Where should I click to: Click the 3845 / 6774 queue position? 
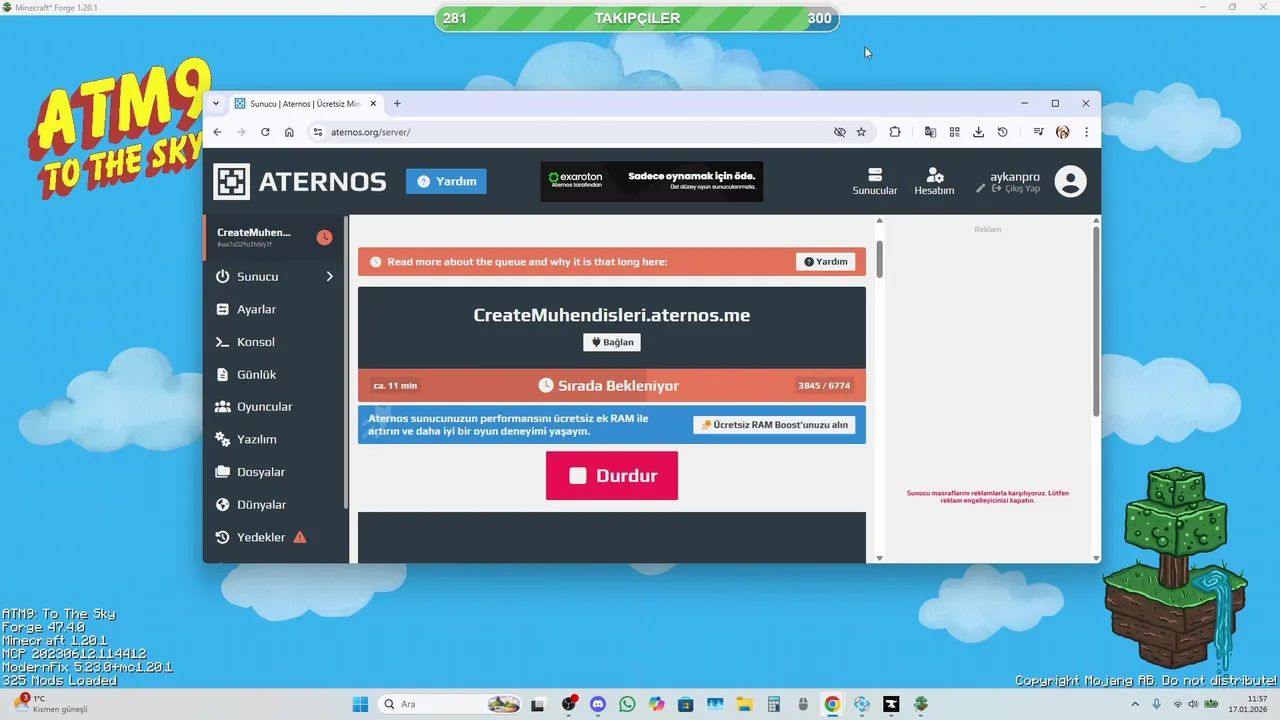tap(824, 385)
